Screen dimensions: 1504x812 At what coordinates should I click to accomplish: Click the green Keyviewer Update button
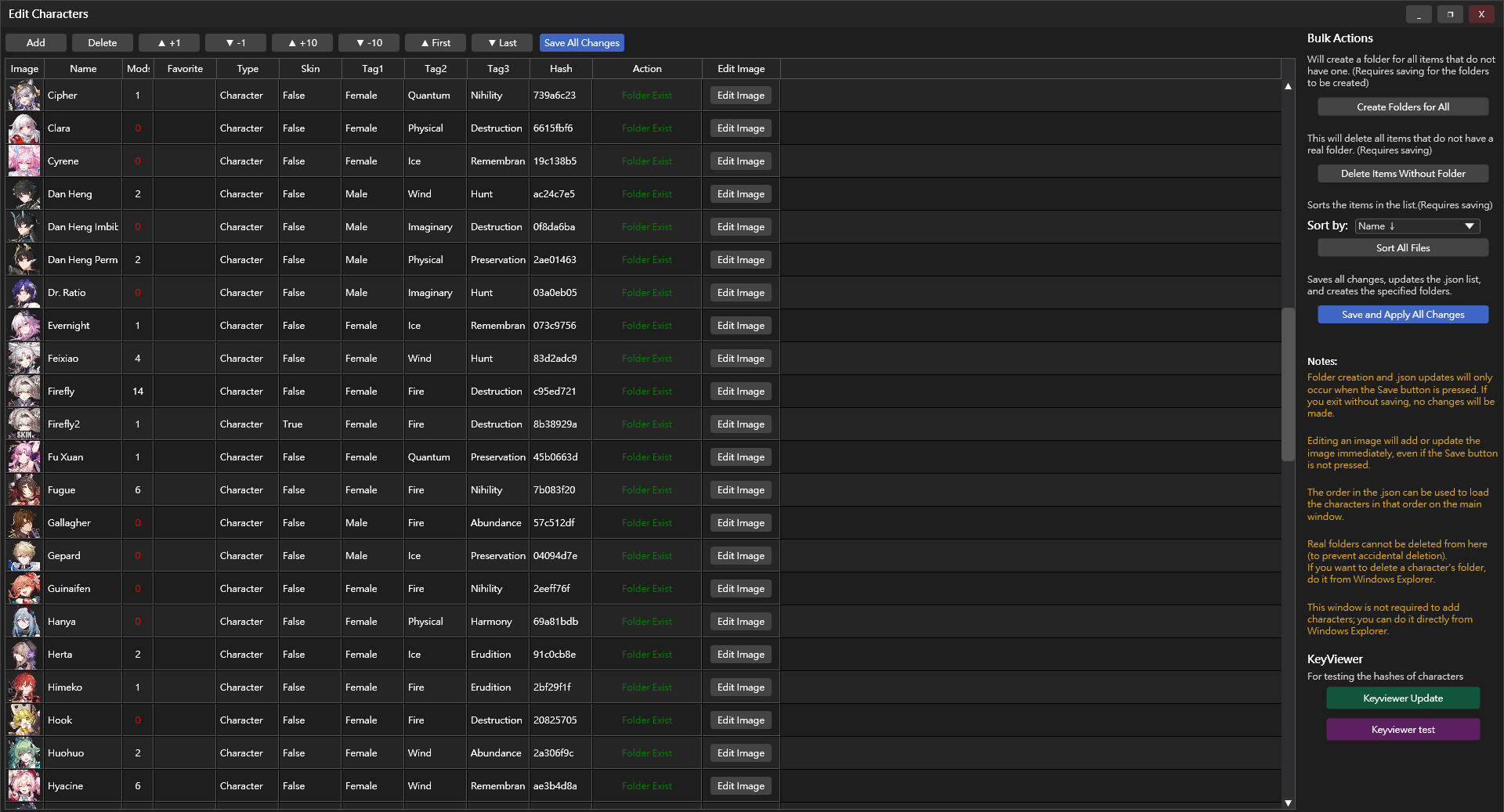pyautogui.click(x=1403, y=698)
